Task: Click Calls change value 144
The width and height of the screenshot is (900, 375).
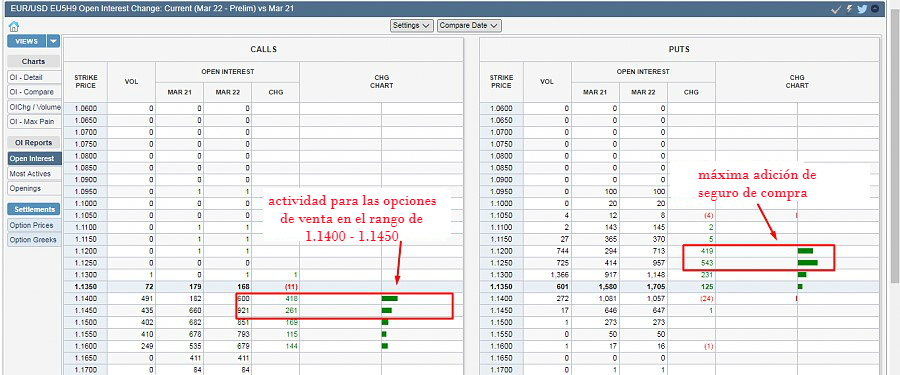Action: [x=292, y=346]
